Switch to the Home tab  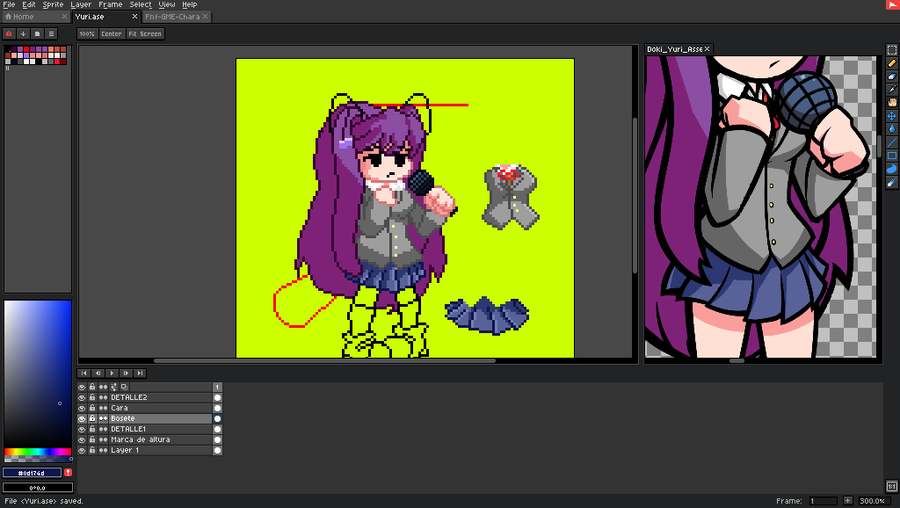[36, 17]
